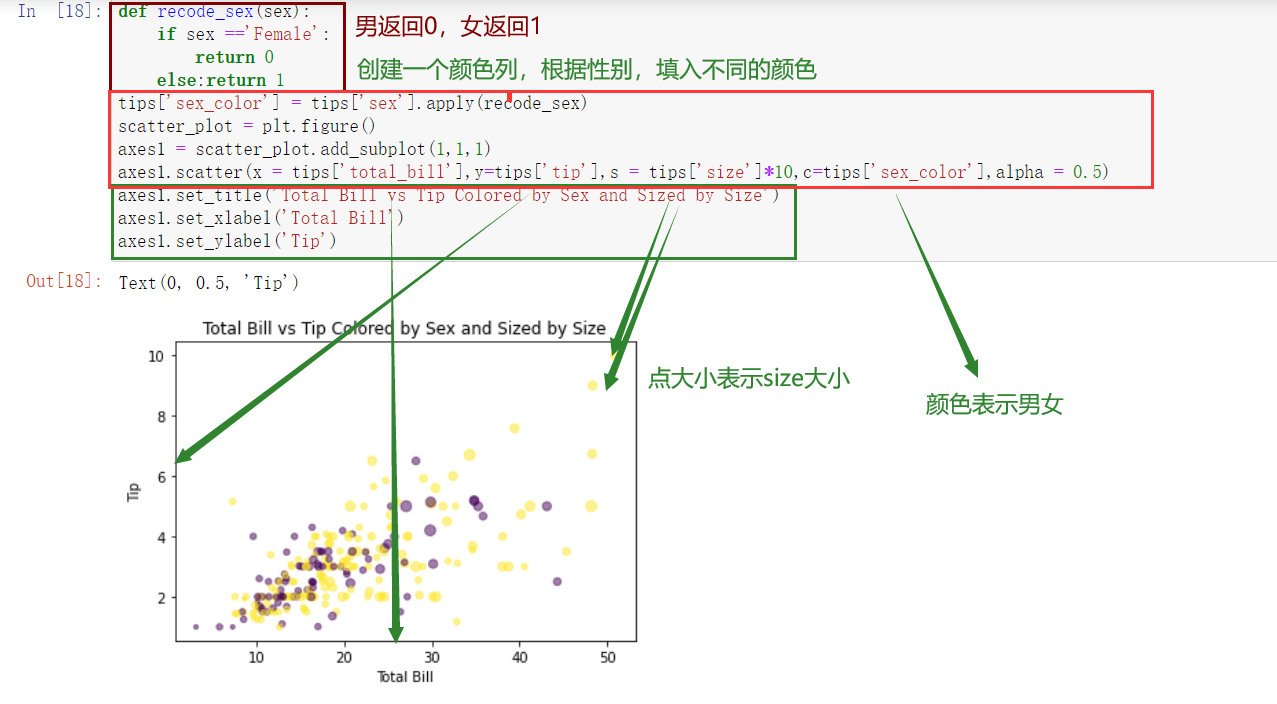Click the x-axis tick label 50

(x=607, y=656)
